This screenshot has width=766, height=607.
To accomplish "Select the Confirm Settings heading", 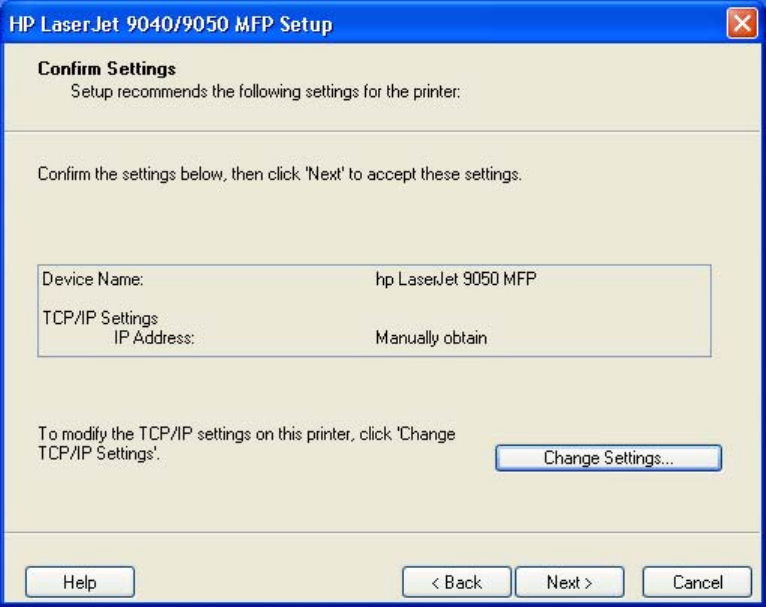I will coord(107,68).
